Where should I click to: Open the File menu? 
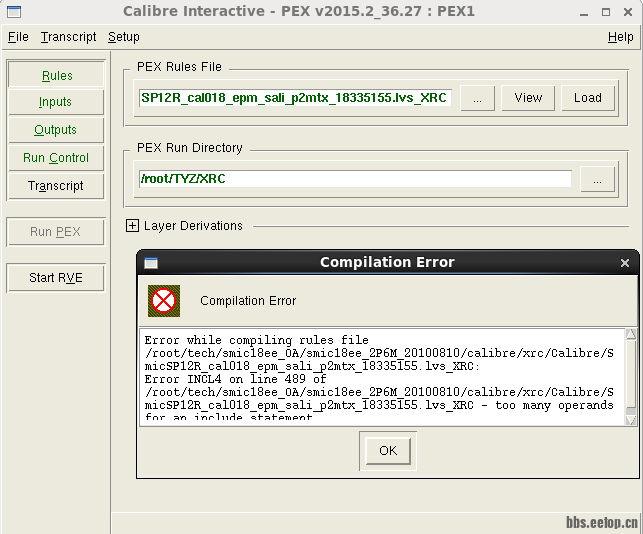(18, 37)
